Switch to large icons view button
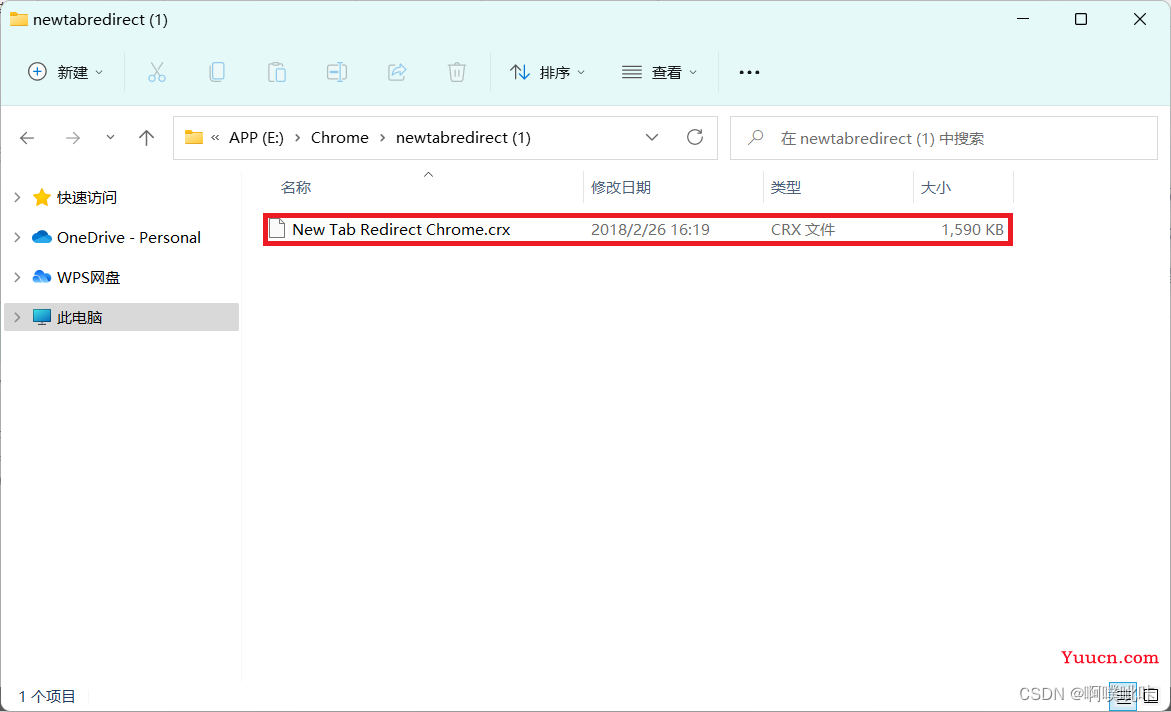This screenshot has width=1171, height=712. tap(1151, 696)
